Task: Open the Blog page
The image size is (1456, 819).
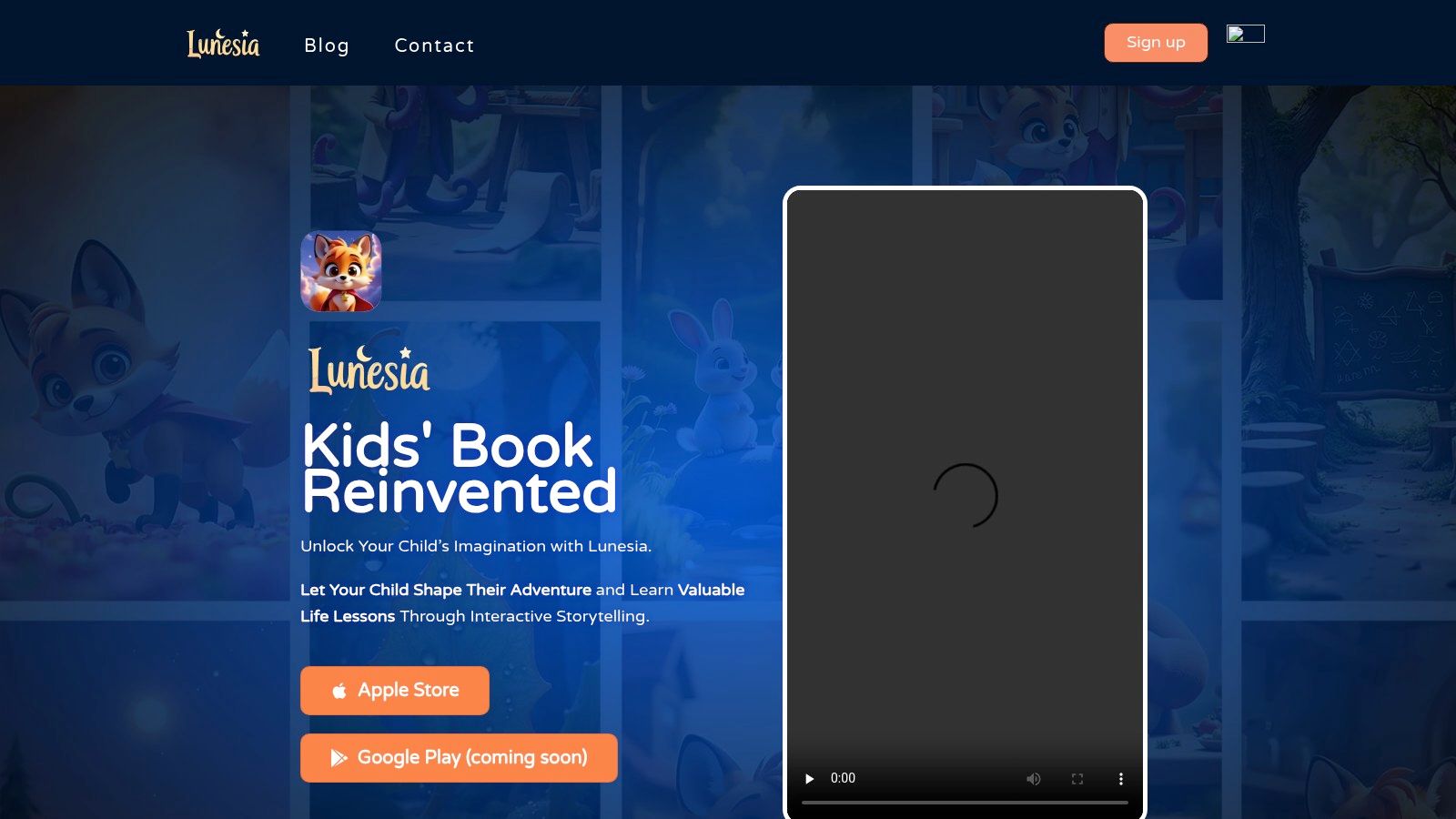Action: 327,45
